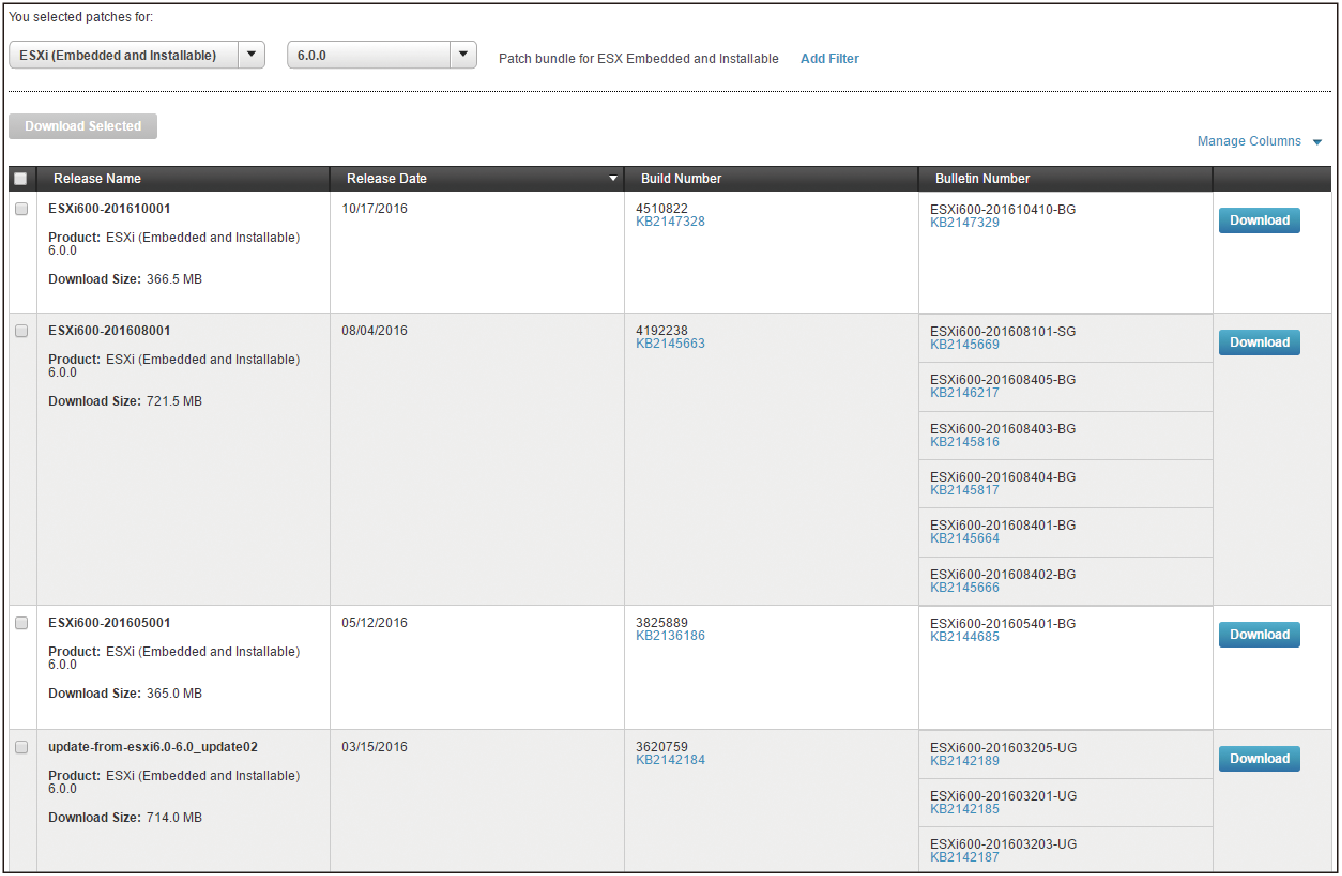Check the box for ESXi600-201610001
This screenshot has height=876, width=1342.
click(22, 209)
